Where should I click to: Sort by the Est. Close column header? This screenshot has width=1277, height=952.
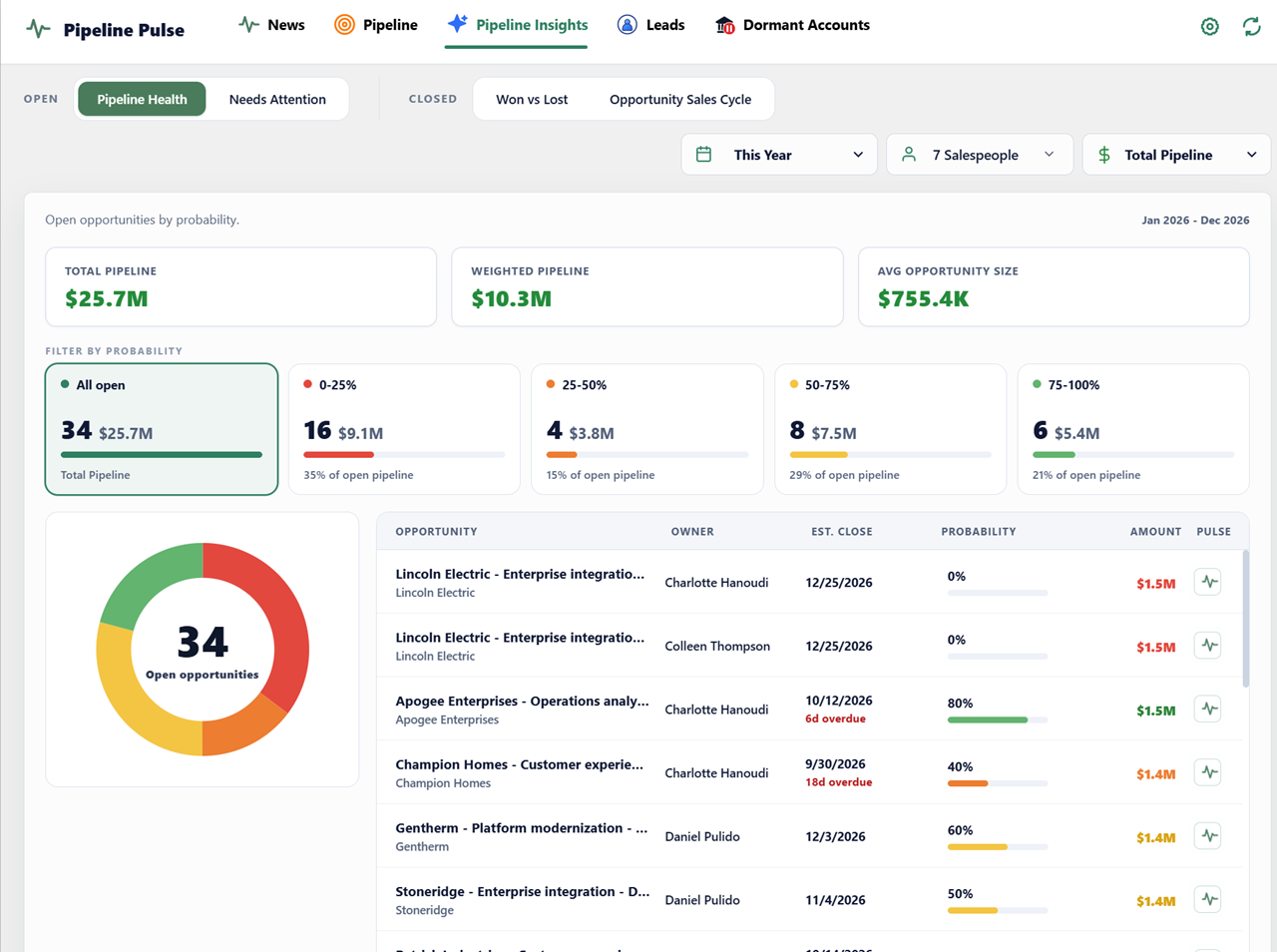(842, 532)
